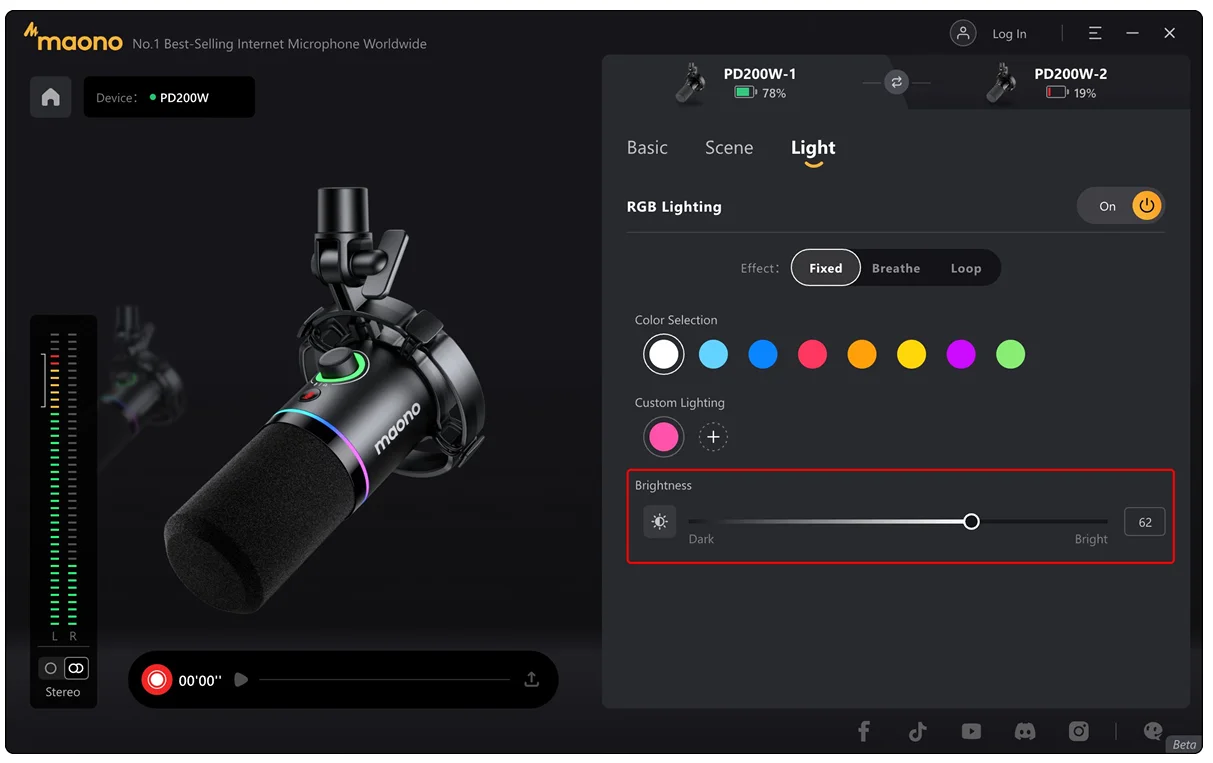Open the Instagram icon in the footer
1213x763 pixels.
coord(1079,731)
